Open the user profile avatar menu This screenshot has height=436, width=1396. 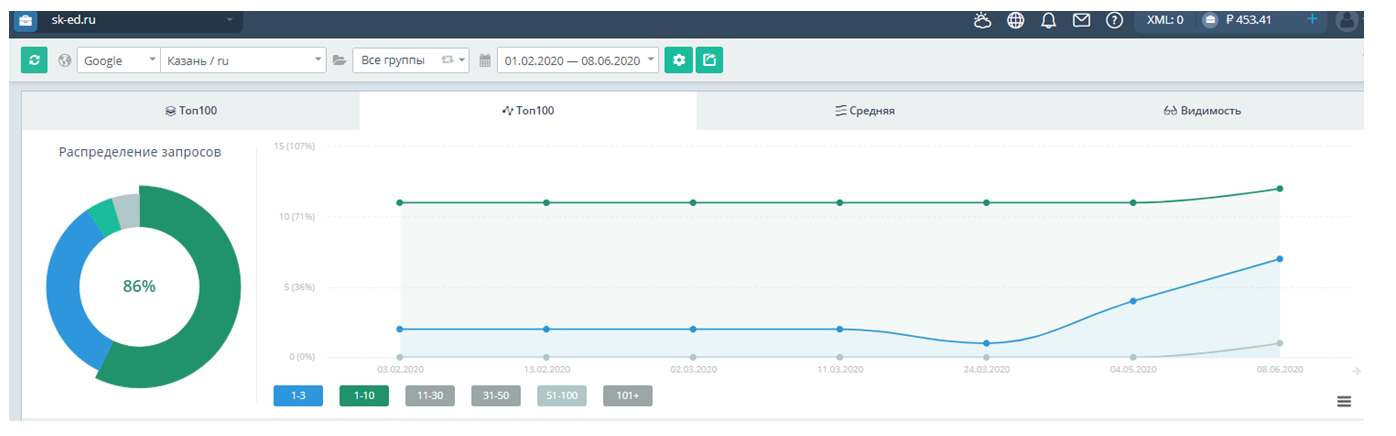[x=1347, y=20]
